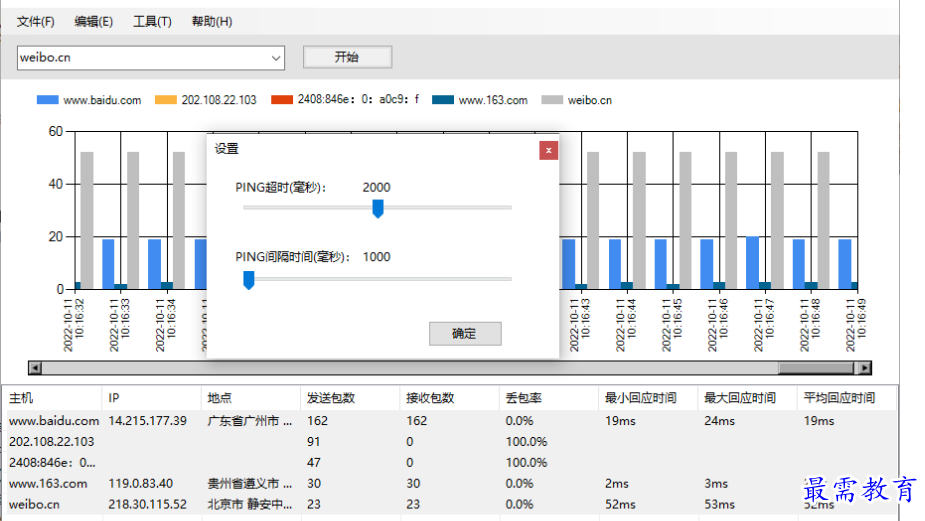This screenshot has height=521, width=925.
Task: Close the 设置 dialog
Action: 548,150
